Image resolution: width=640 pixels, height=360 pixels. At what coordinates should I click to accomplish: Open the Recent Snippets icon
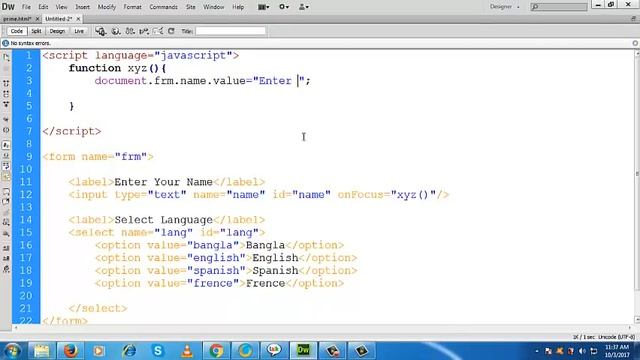pos(6,222)
